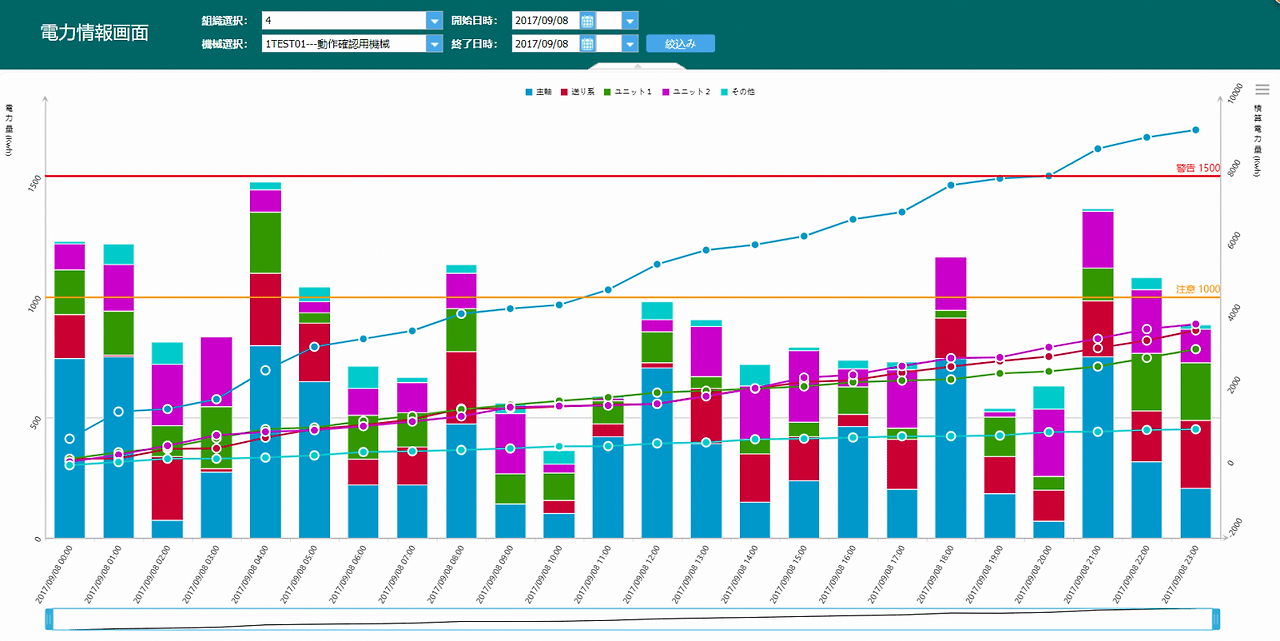Open the start time dropdown arrow
Image resolution: width=1280 pixels, height=641 pixels.
click(629, 20)
